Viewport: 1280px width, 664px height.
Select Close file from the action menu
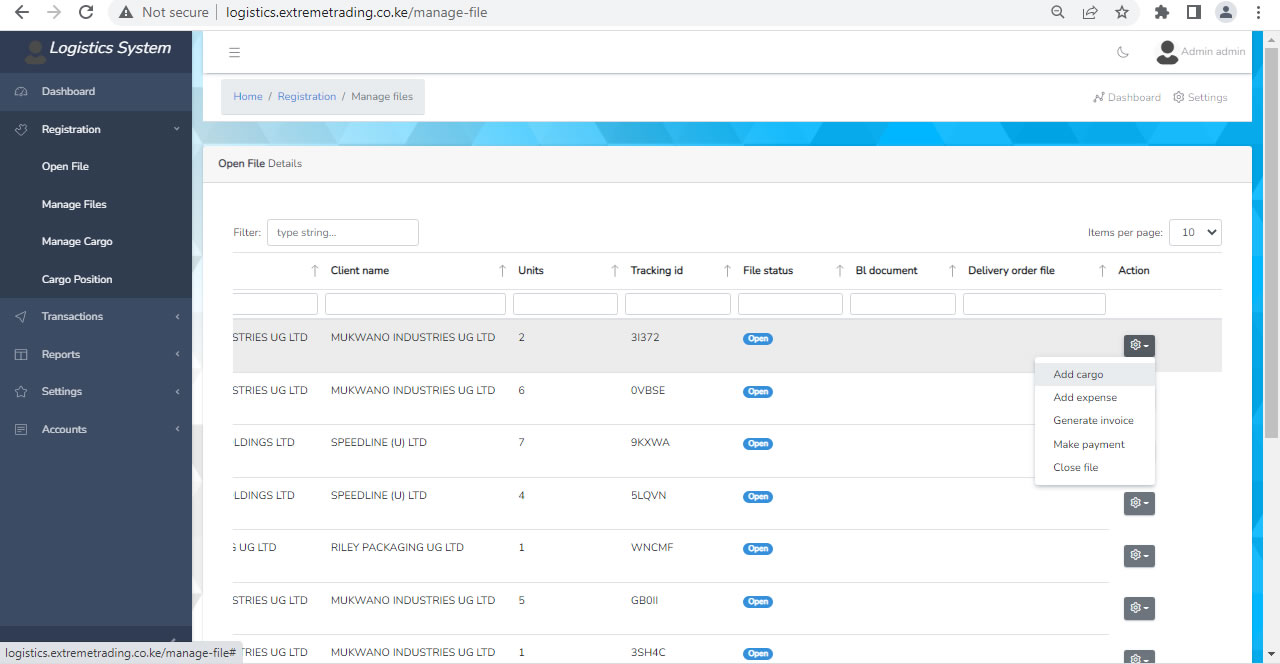[1075, 467]
